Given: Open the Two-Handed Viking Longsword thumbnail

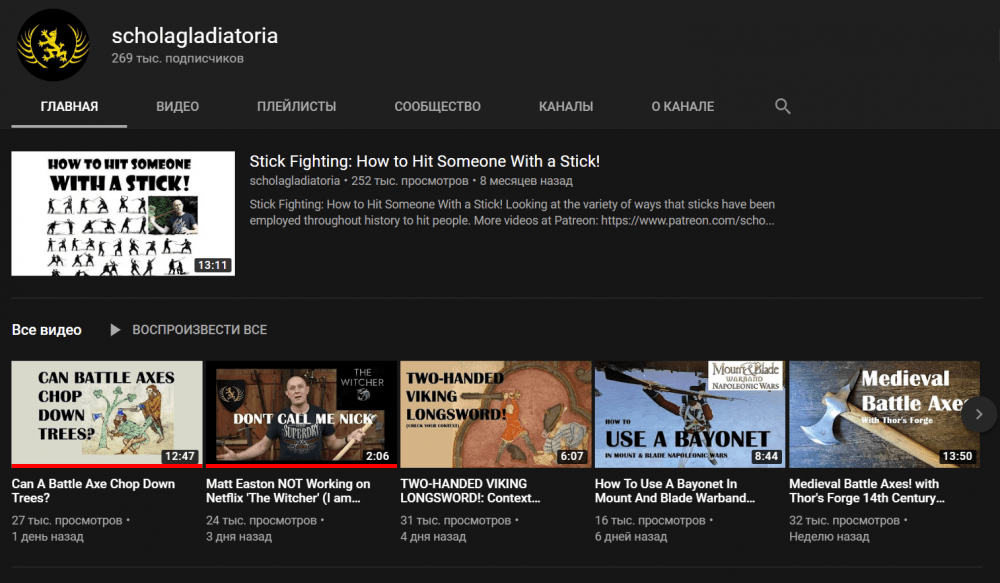Looking at the screenshot, I should (495, 413).
